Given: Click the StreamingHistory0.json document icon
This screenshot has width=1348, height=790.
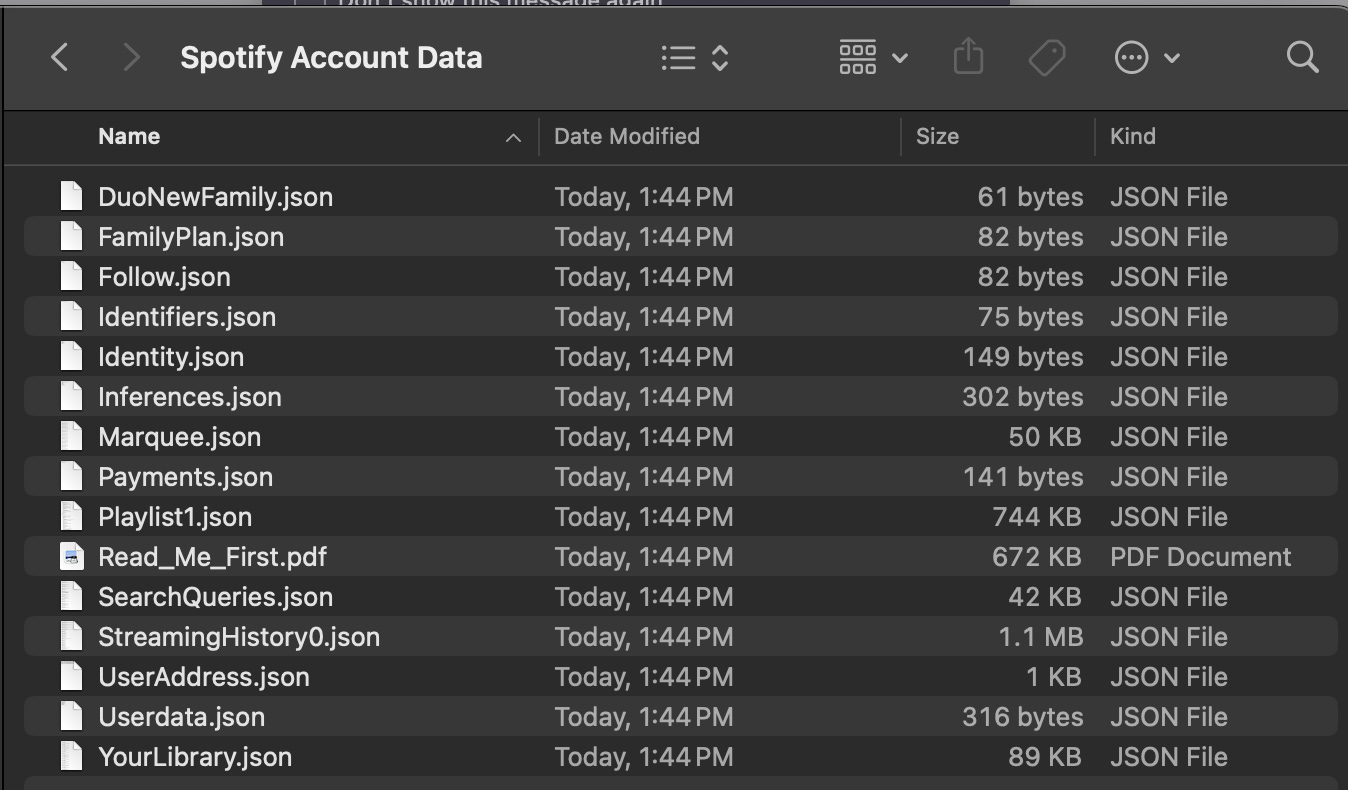Looking at the screenshot, I should click(x=71, y=636).
